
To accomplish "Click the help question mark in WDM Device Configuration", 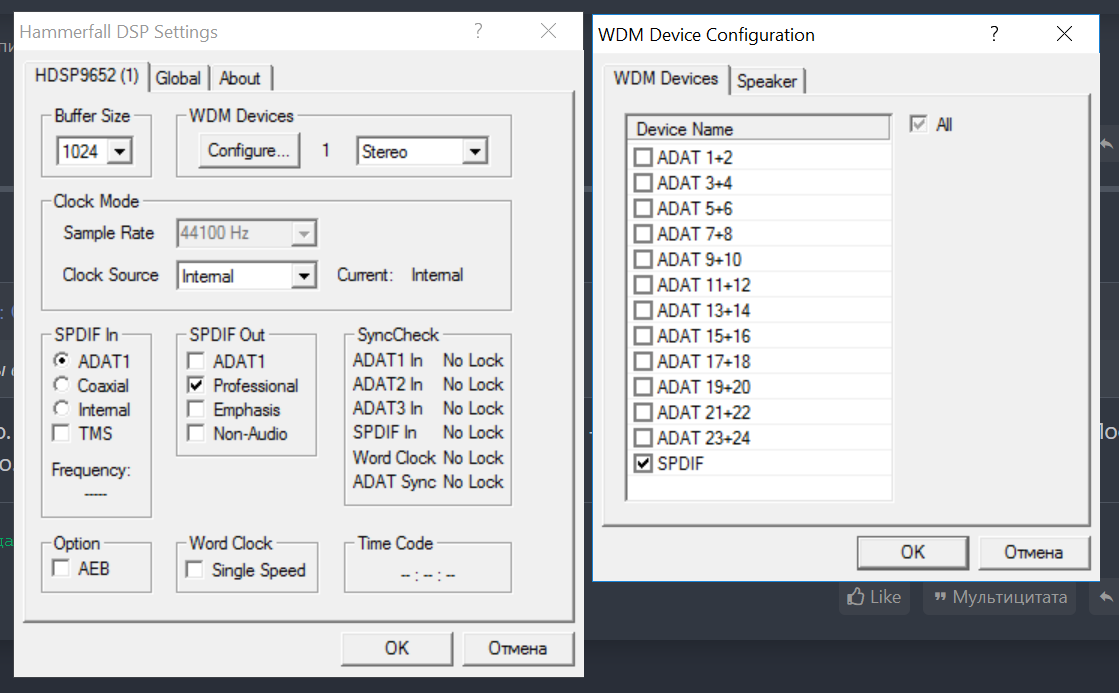I will coord(994,34).
